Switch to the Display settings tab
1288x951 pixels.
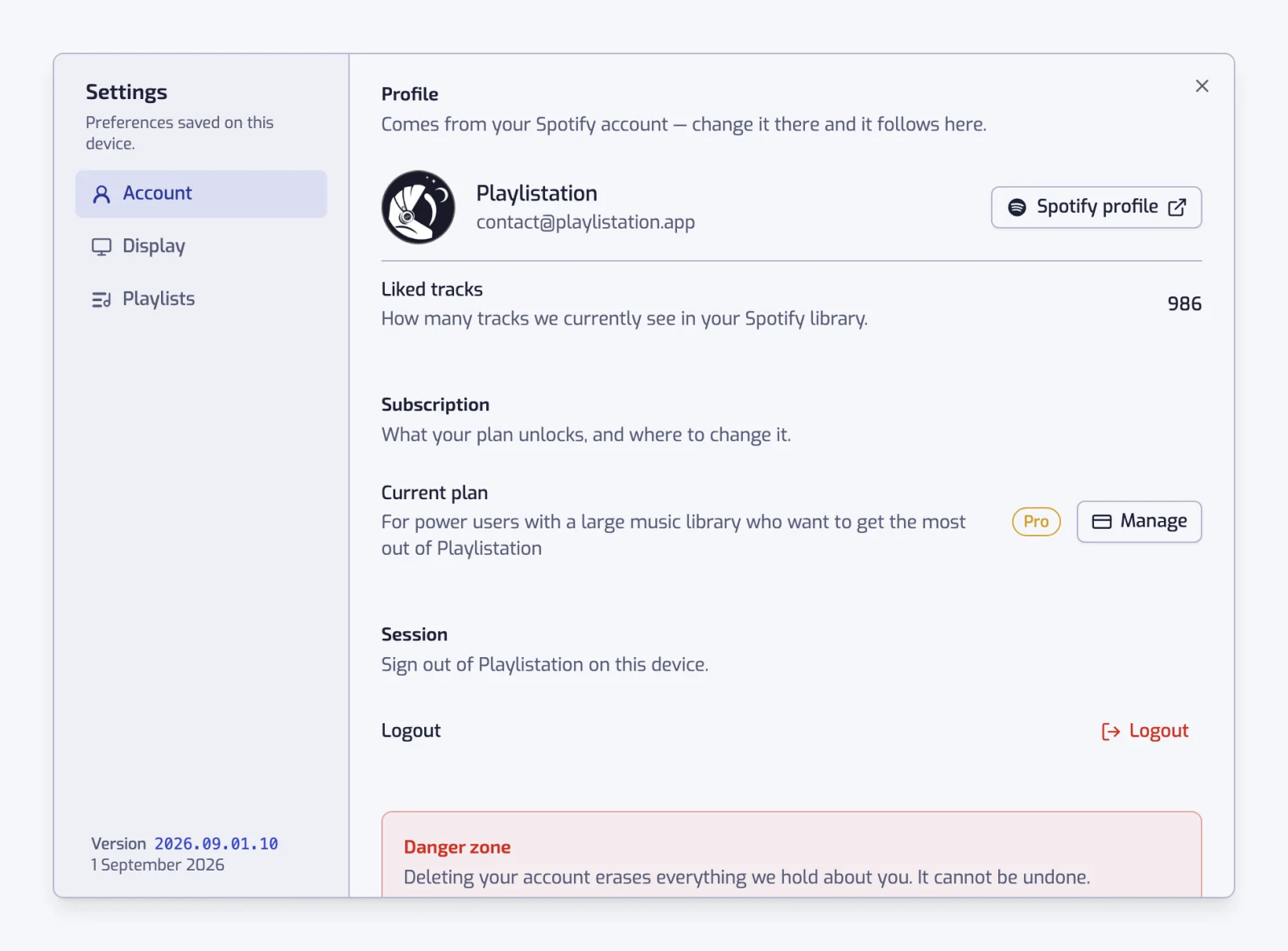coord(201,246)
